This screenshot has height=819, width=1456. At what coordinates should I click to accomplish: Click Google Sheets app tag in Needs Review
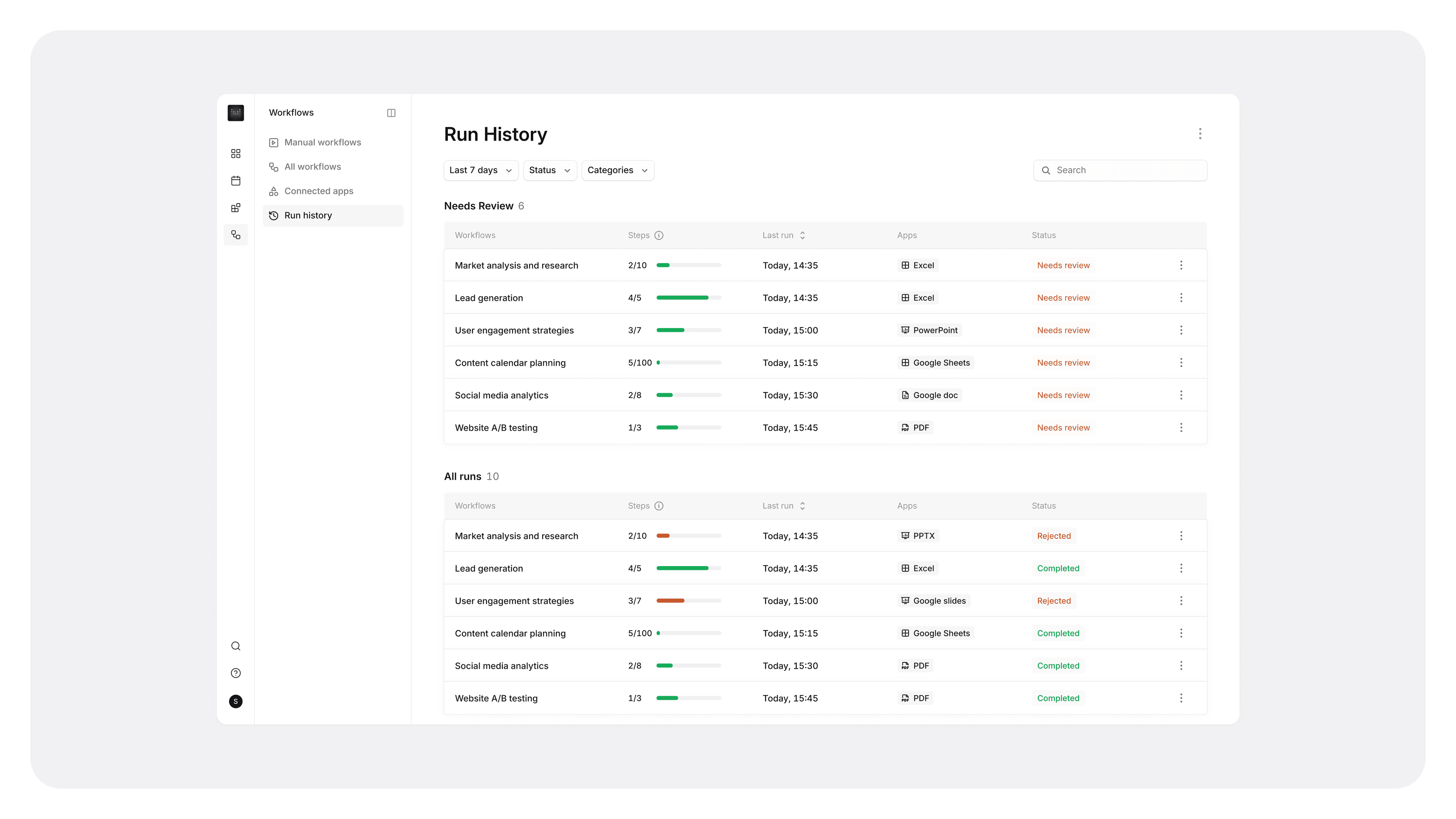coord(935,363)
